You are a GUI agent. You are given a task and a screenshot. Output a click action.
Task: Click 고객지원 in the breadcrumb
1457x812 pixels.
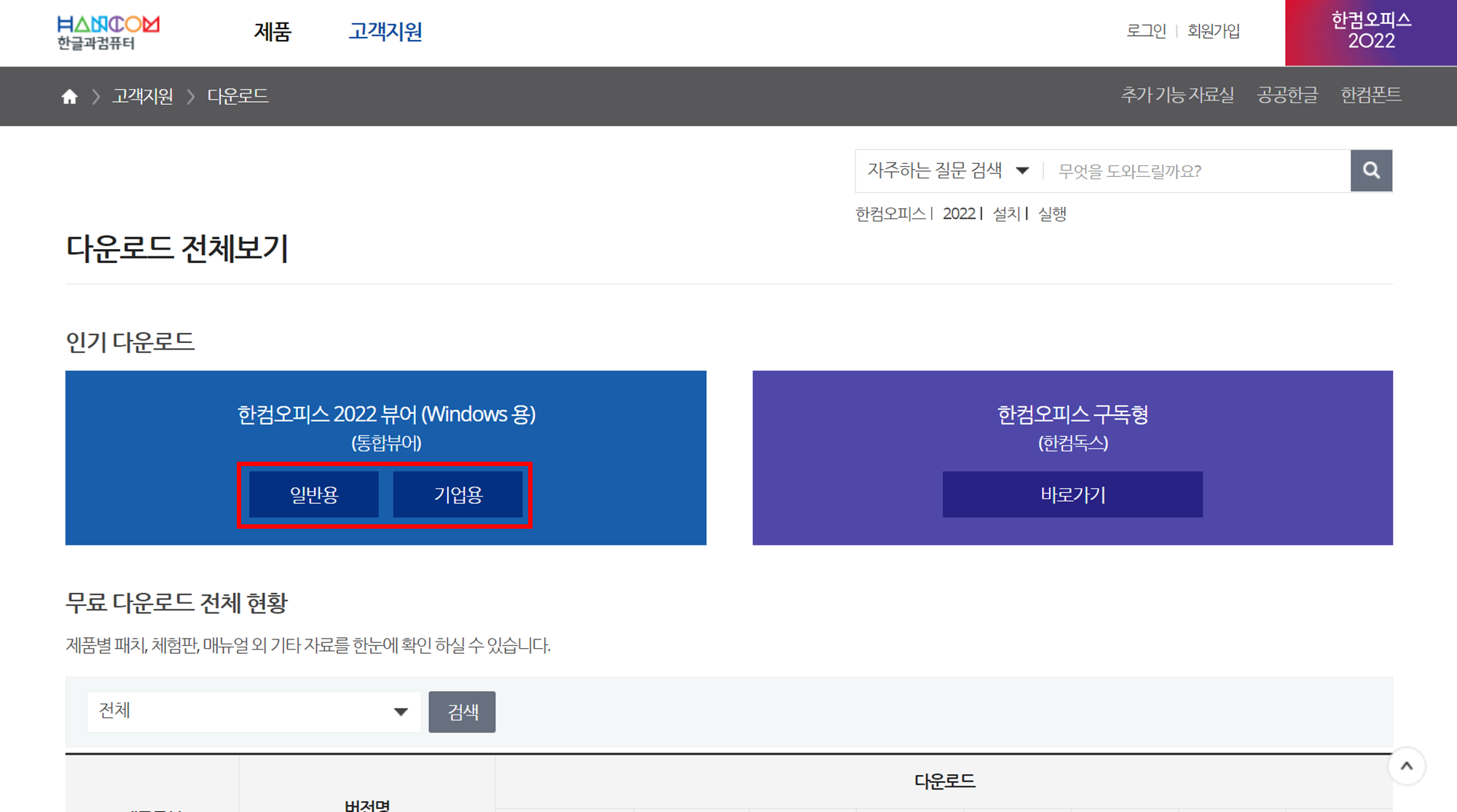pyautogui.click(x=143, y=96)
